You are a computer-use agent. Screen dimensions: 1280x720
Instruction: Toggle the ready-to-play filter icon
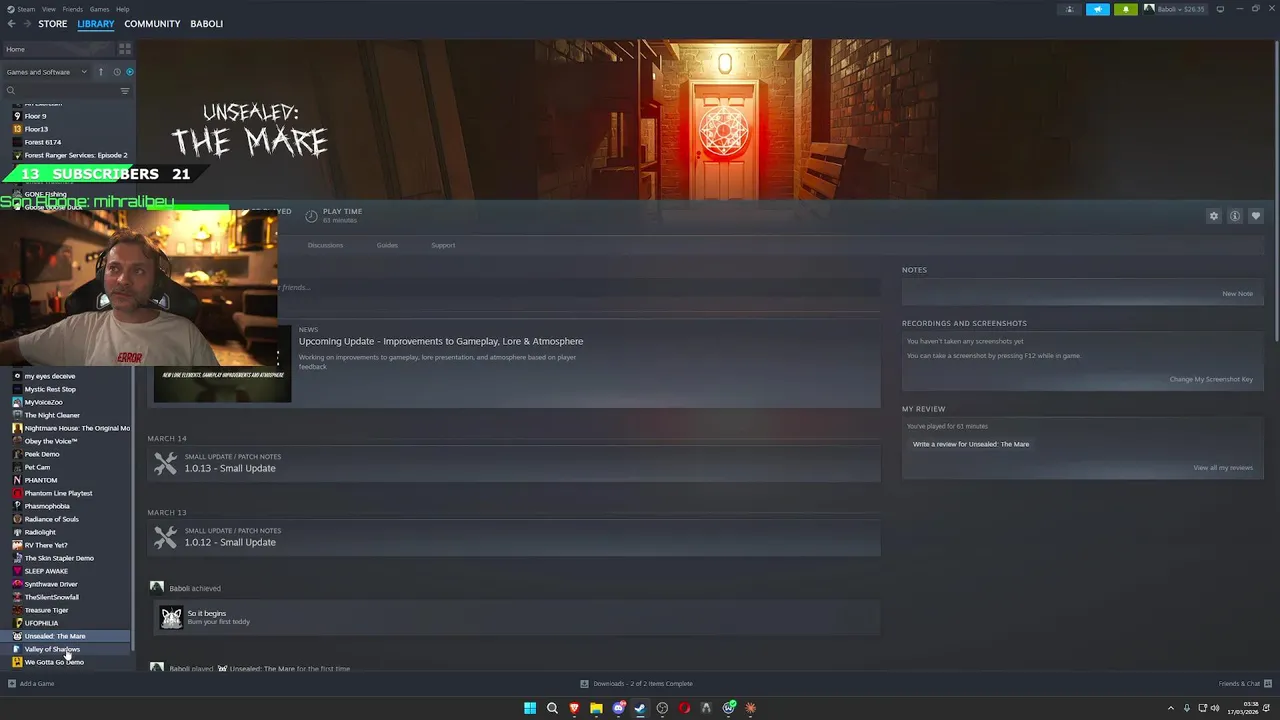pyautogui.click(x=129, y=72)
